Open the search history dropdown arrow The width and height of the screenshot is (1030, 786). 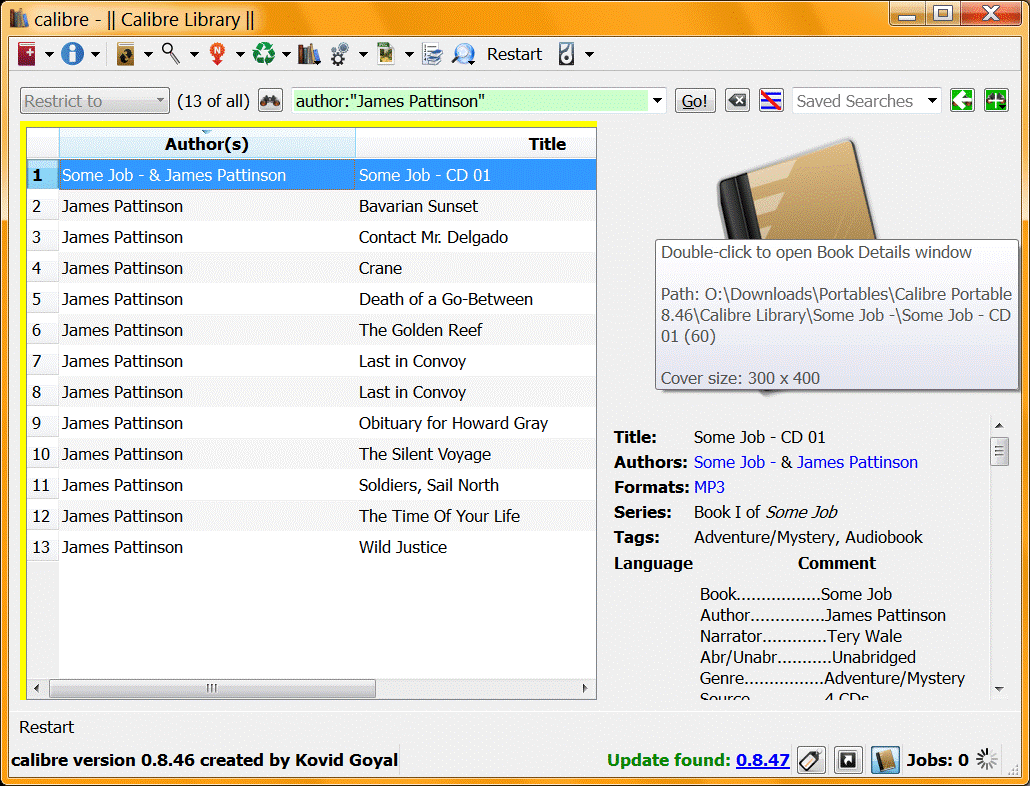tap(657, 101)
